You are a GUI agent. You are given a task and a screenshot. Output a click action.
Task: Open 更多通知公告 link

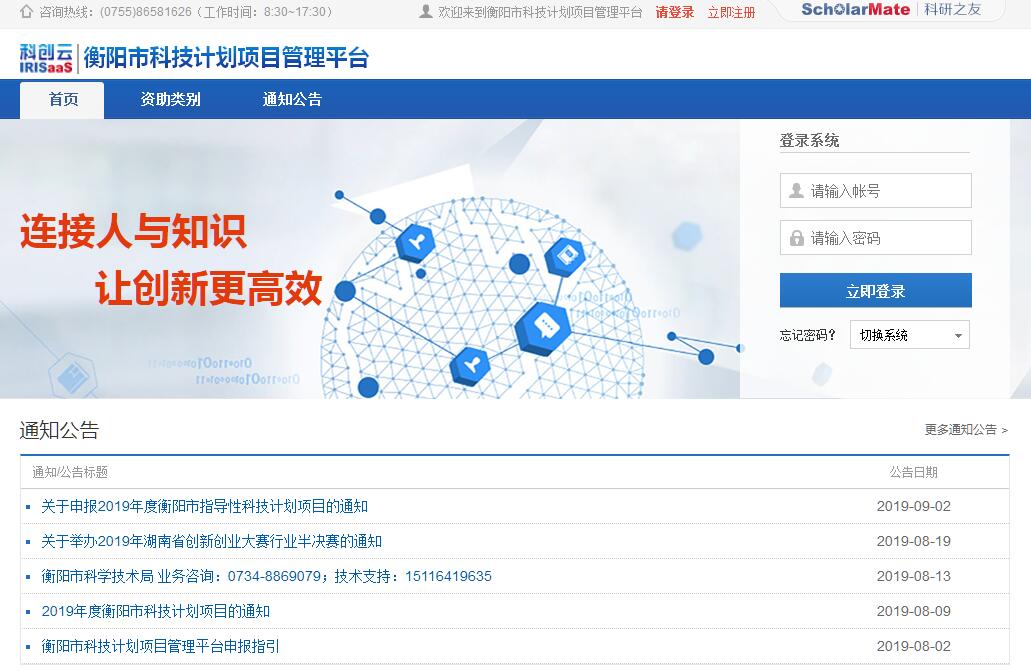[966, 430]
